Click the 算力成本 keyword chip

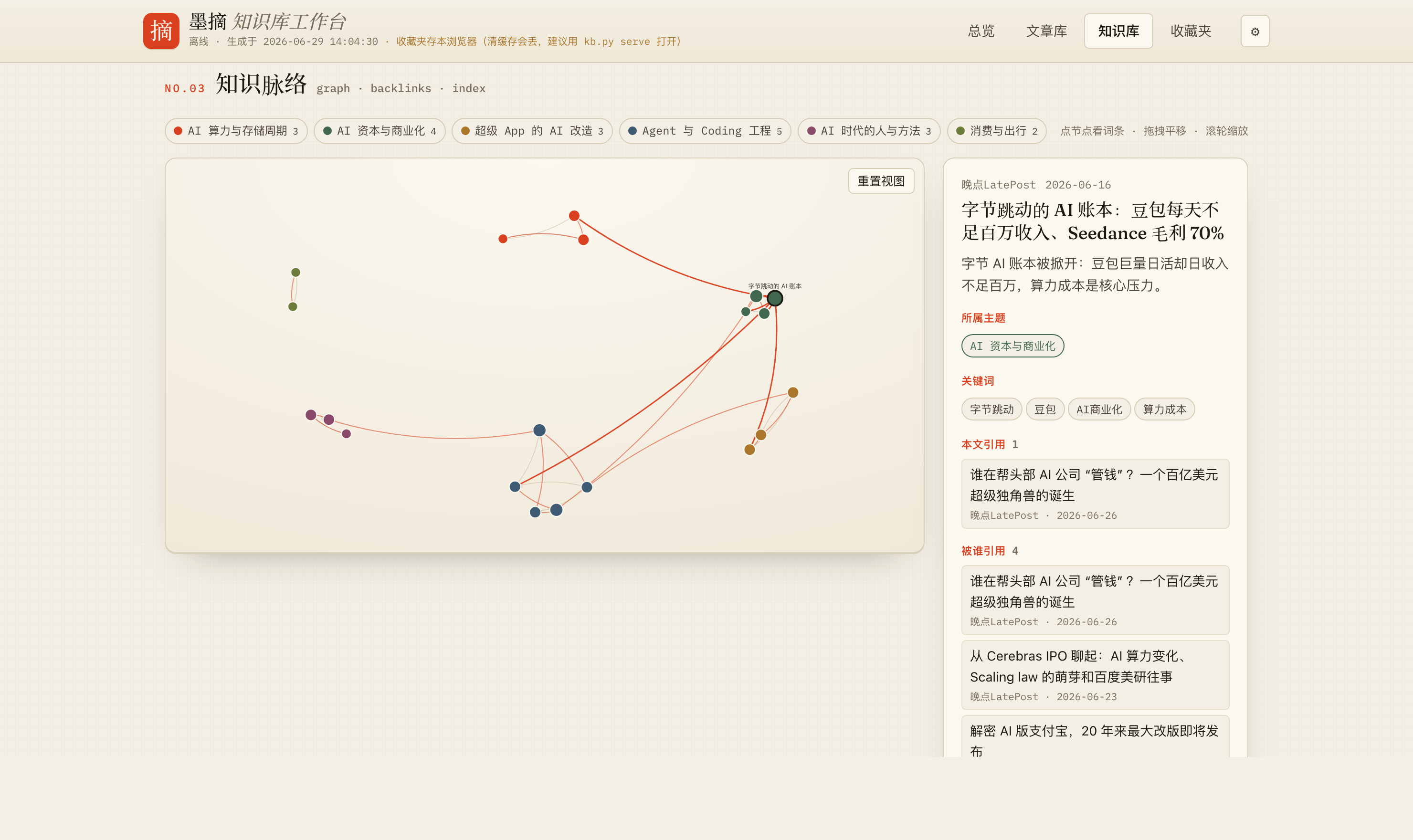(x=1164, y=409)
